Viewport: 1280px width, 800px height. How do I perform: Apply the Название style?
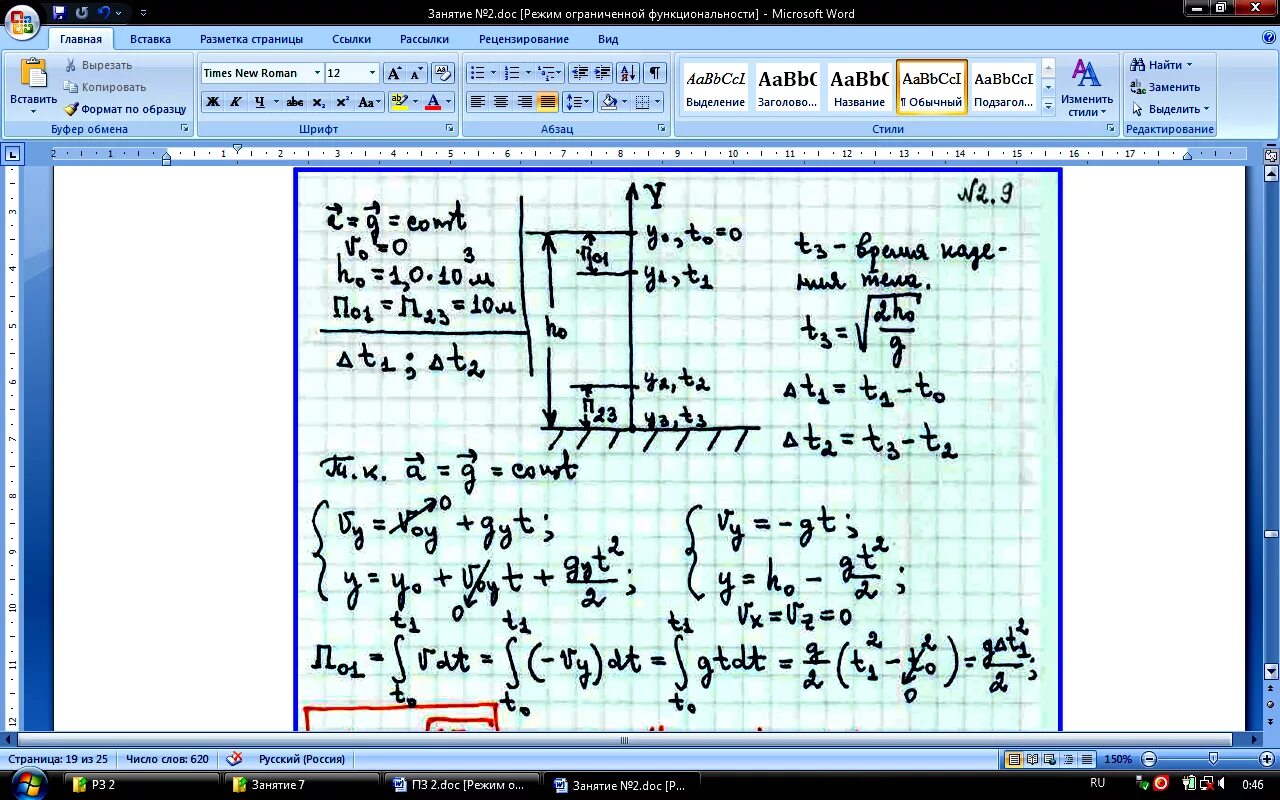859,88
